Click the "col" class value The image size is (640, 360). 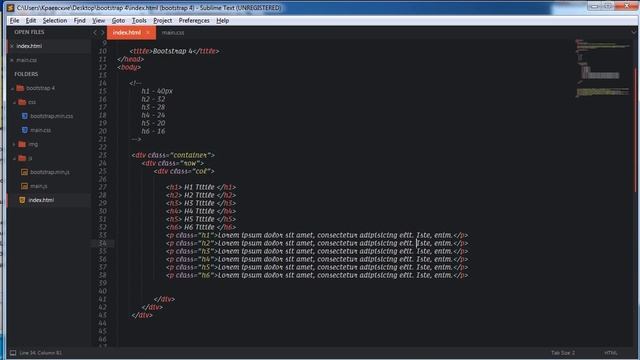pos(200,171)
